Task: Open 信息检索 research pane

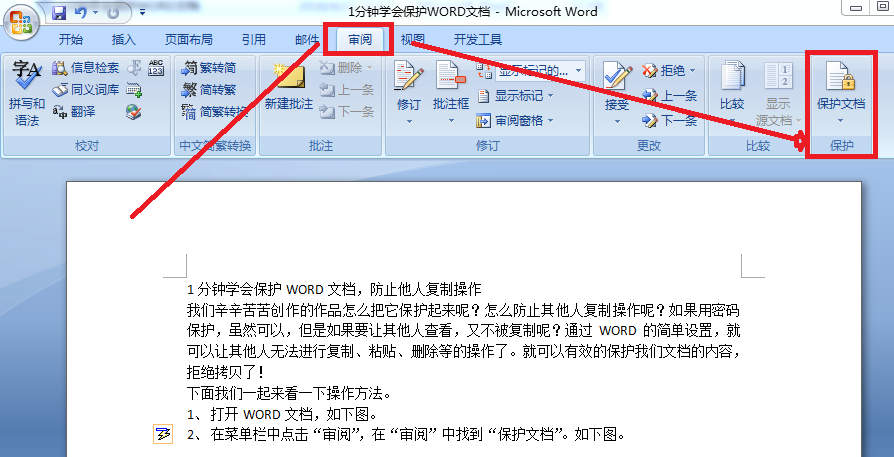Action: (86, 68)
